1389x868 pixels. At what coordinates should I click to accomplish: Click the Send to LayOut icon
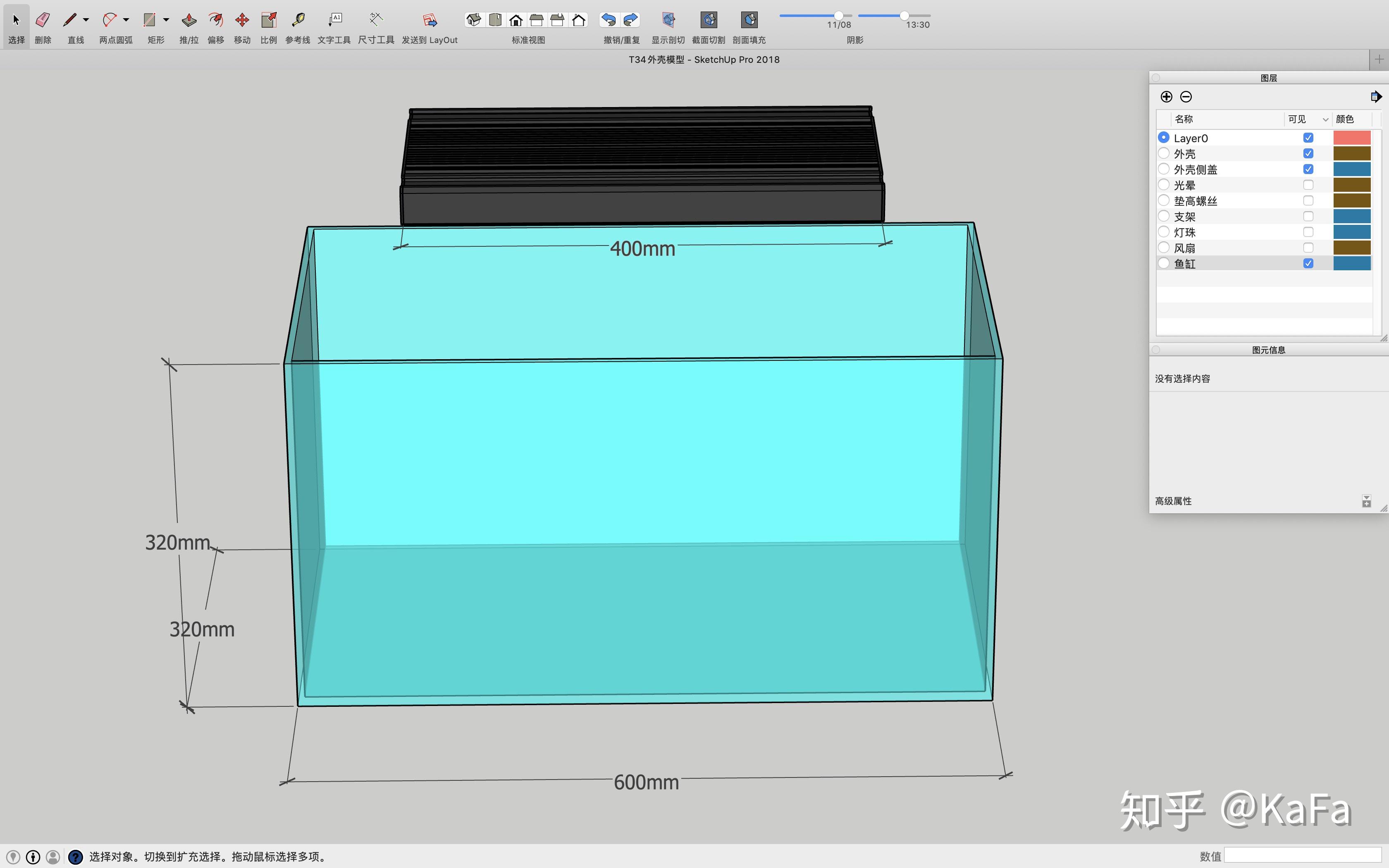click(430, 21)
